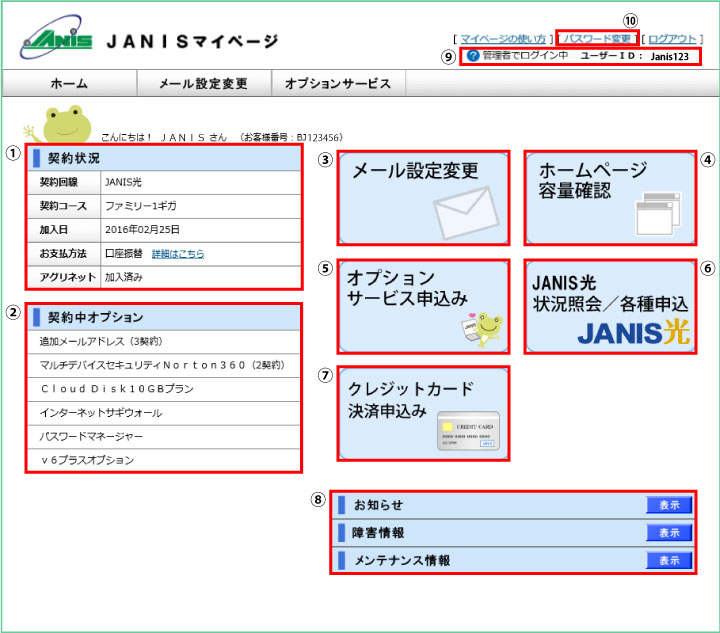Image resolution: width=720 pixels, height=633 pixels.
Task: Open the マイページの使い方 link
Action: [x=503, y=39]
